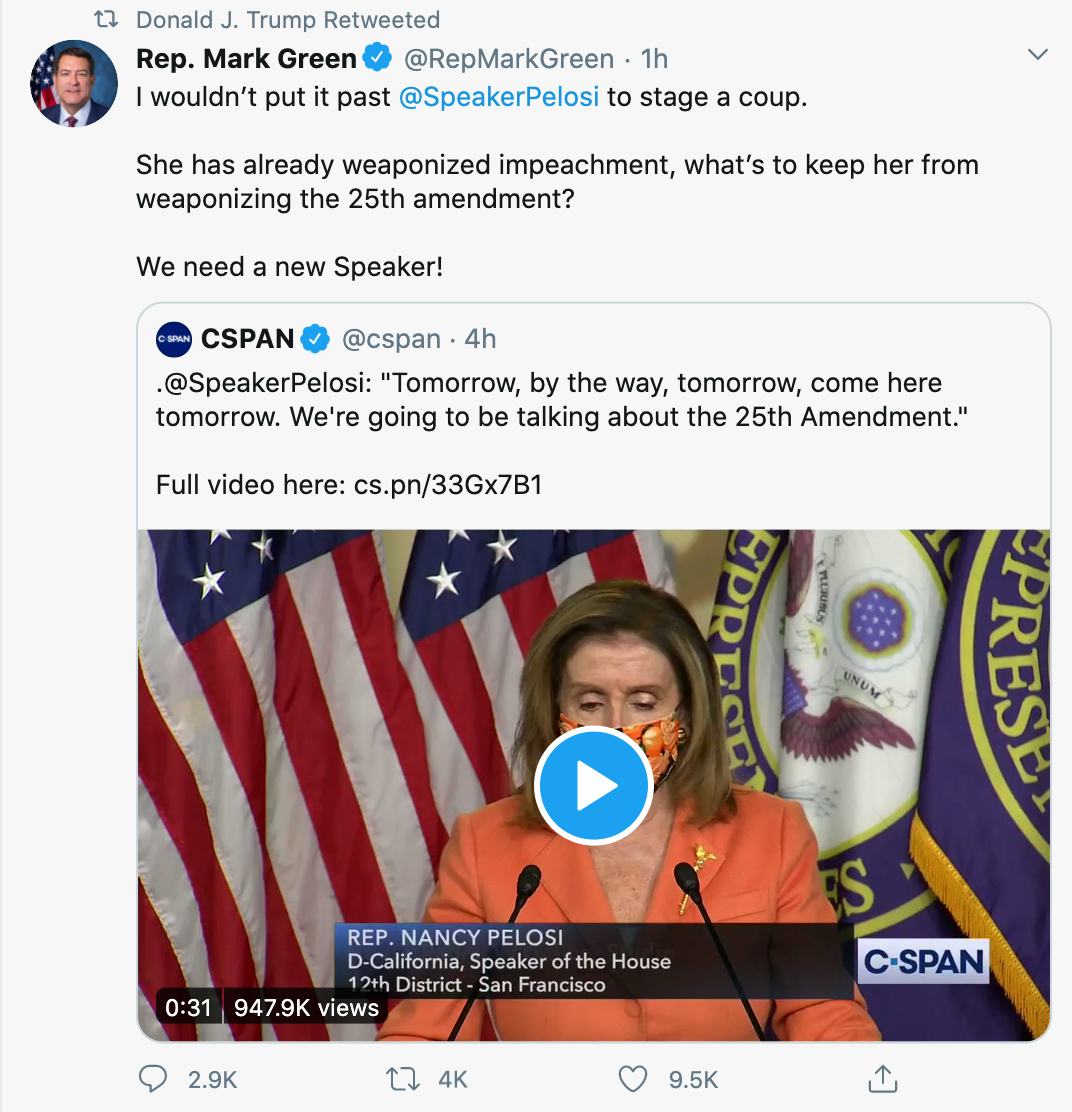Click the Donald J. Trump Retweeted label
Screen dimensions: 1072x1112
click(x=287, y=20)
